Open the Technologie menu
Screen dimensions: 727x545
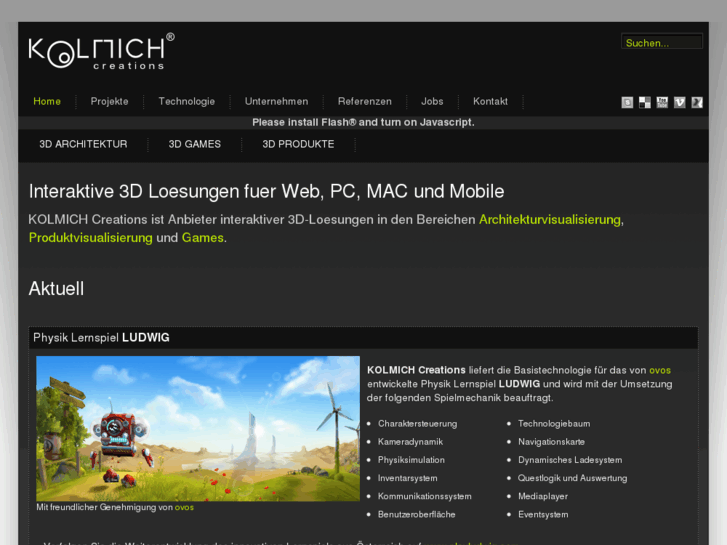[186, 101]
